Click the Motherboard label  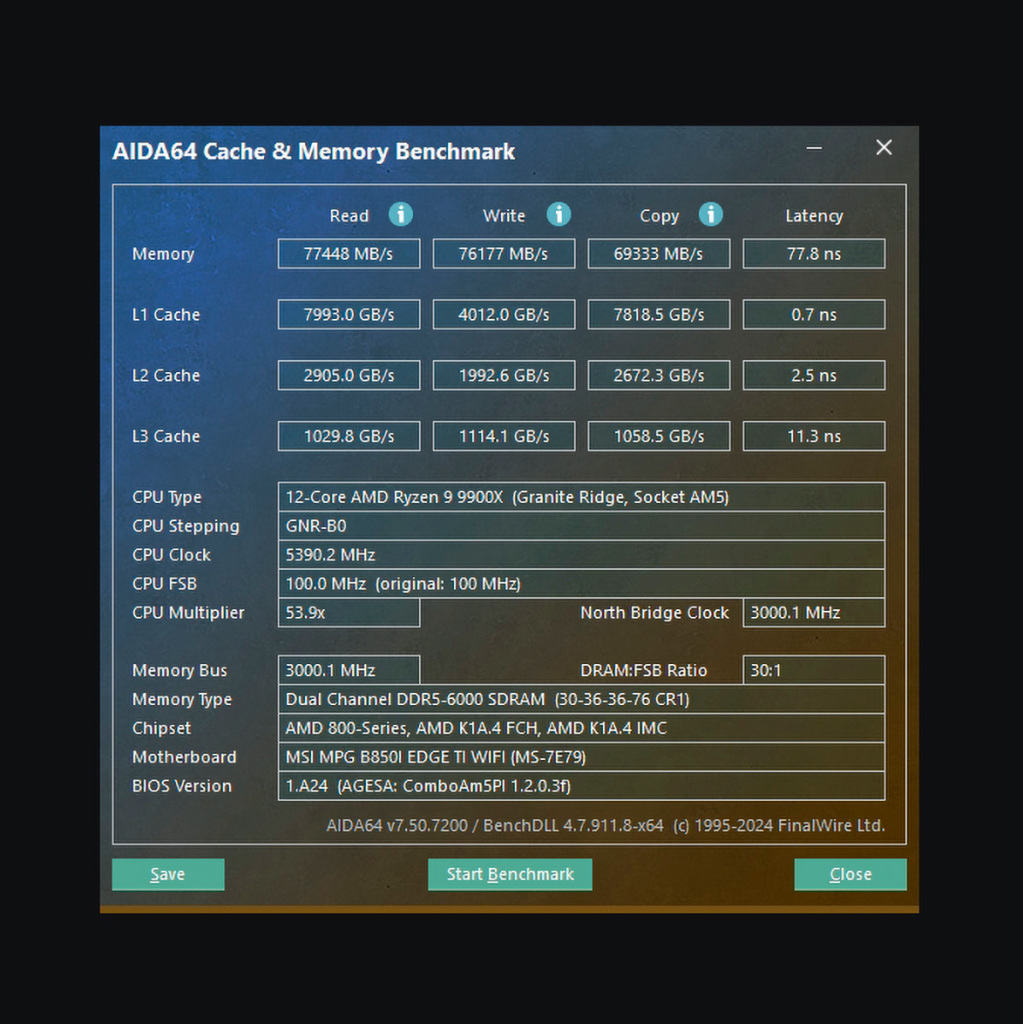pyautogui.click(x=184, y=756)
